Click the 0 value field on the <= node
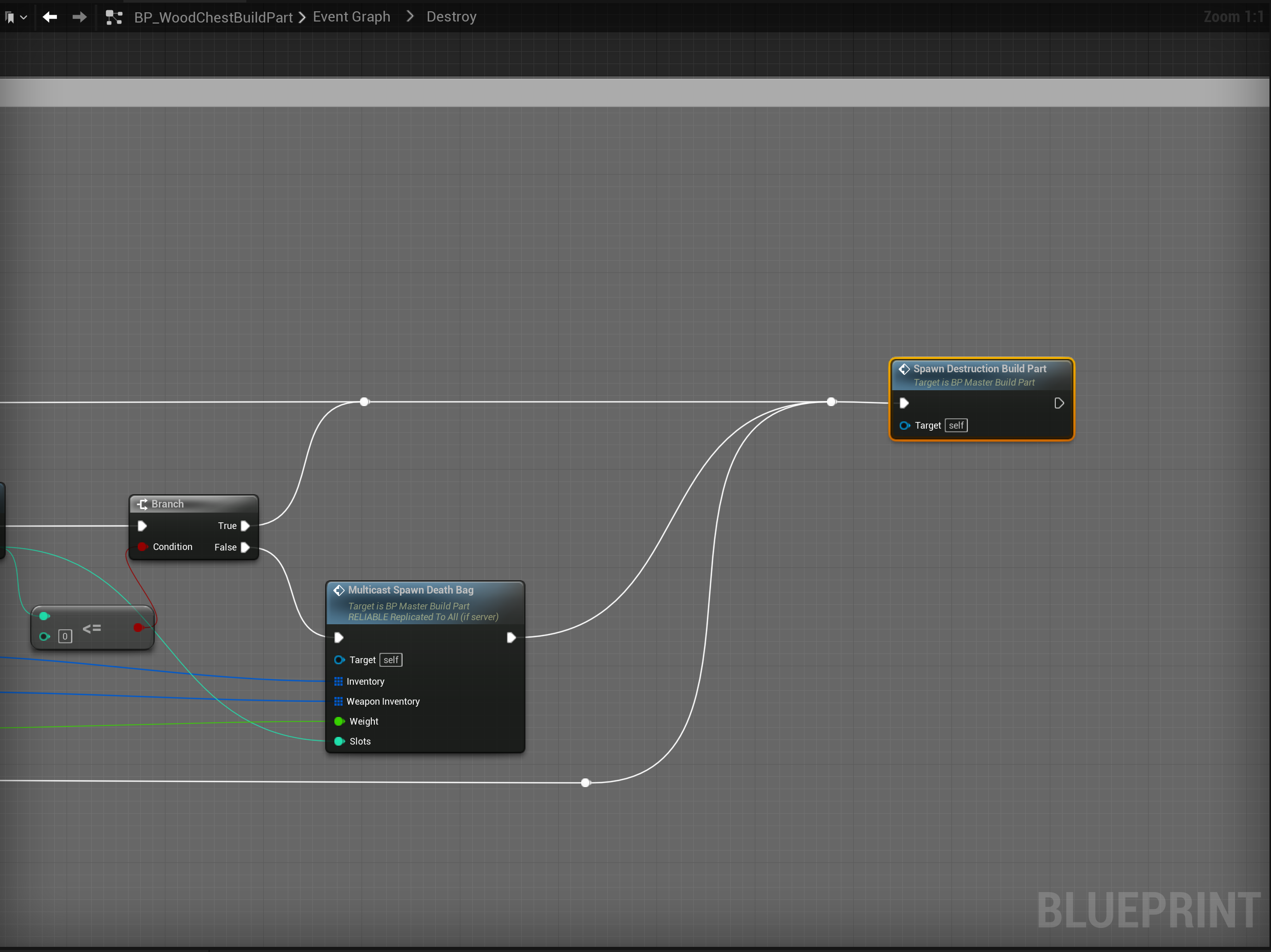This screenshot has height=952, width=1271. pos(65,637)
